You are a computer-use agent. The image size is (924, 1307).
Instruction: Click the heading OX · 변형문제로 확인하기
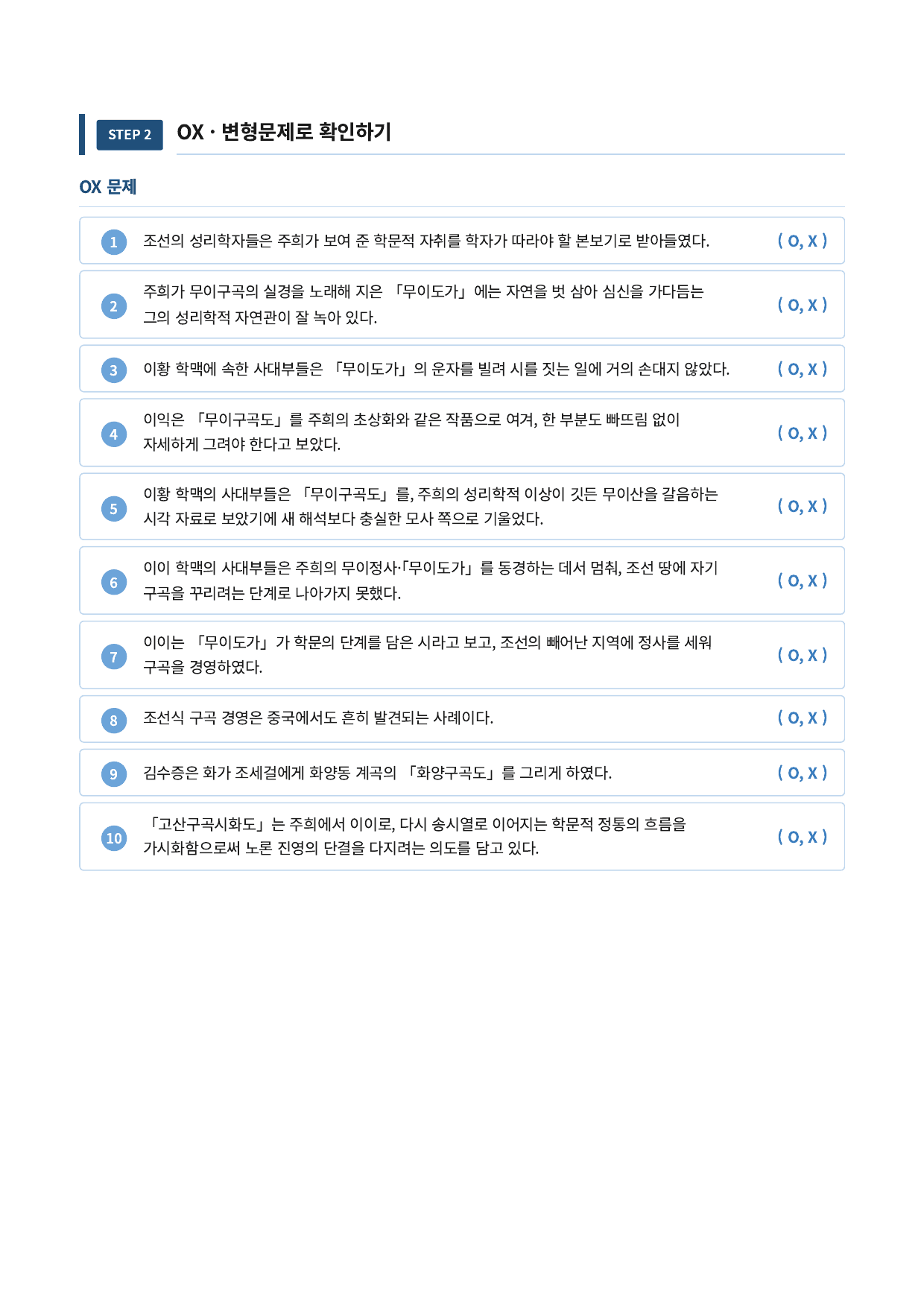(284, 132)
